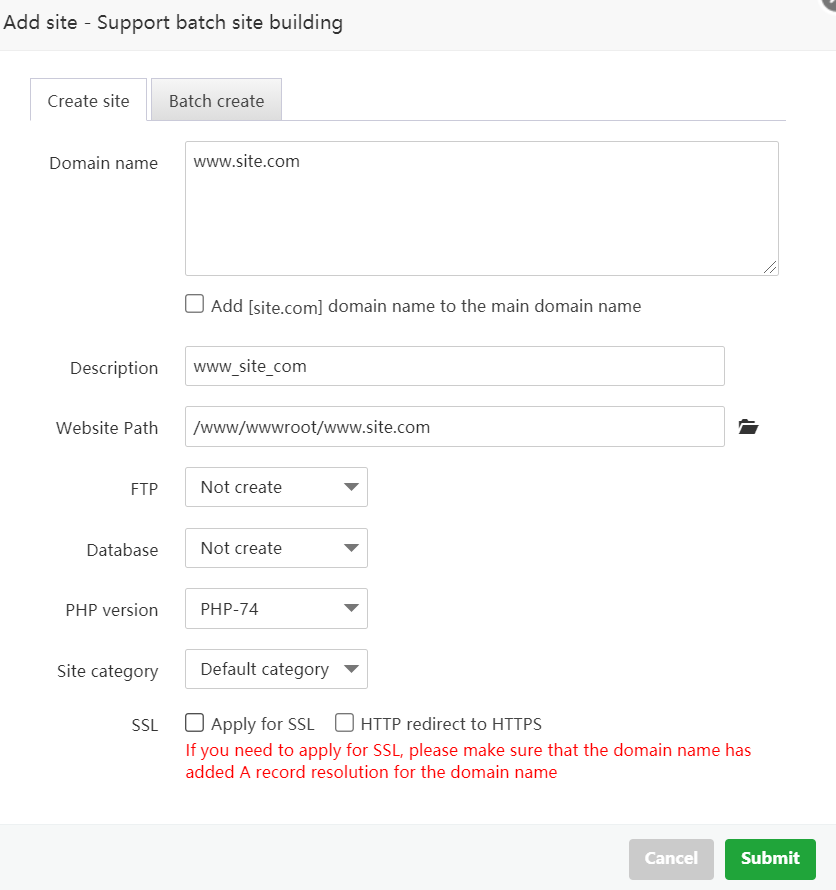
Task: Select the Create site tab
Action: click(88, 101)
